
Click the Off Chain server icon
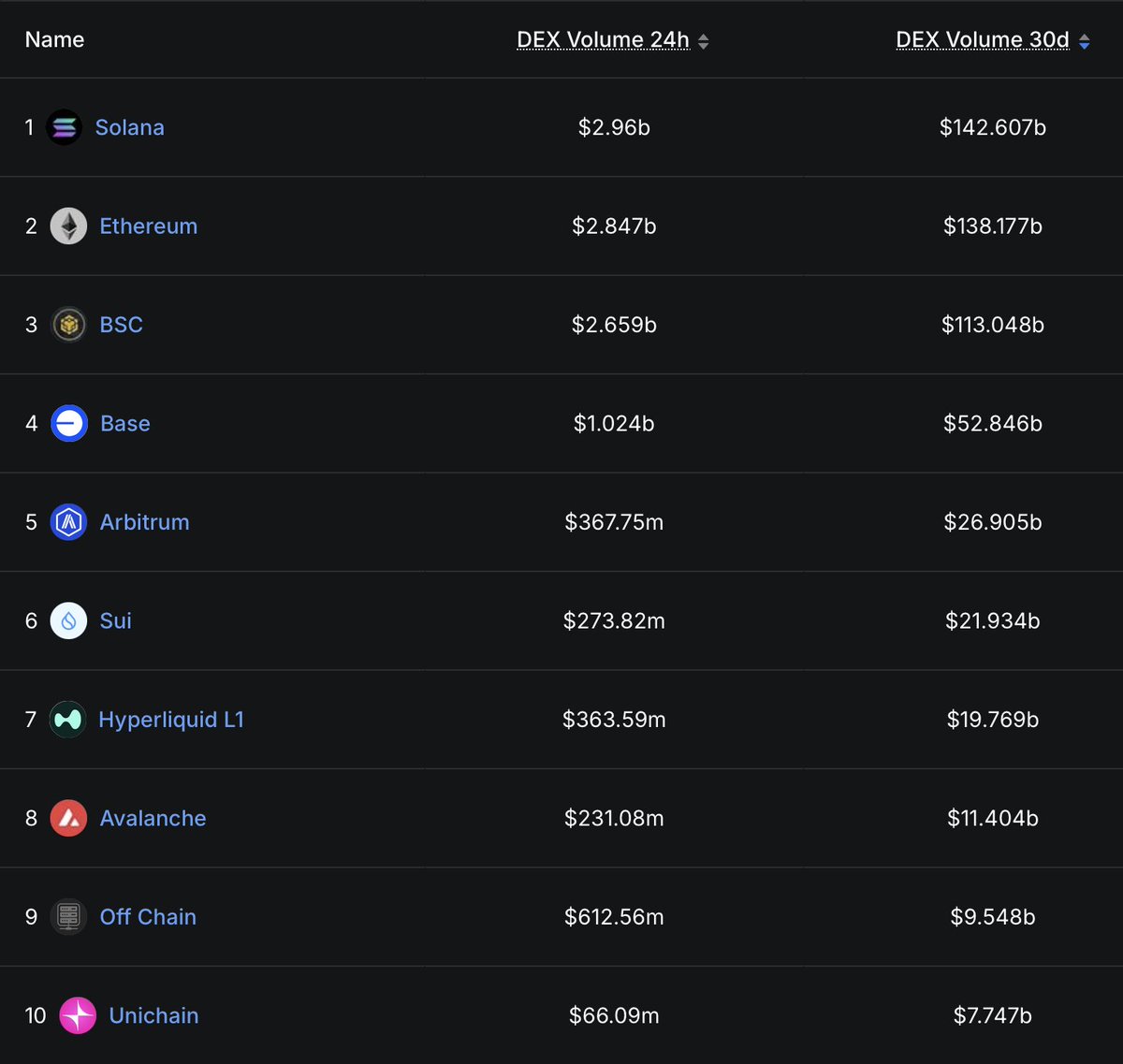coord(67,916)
